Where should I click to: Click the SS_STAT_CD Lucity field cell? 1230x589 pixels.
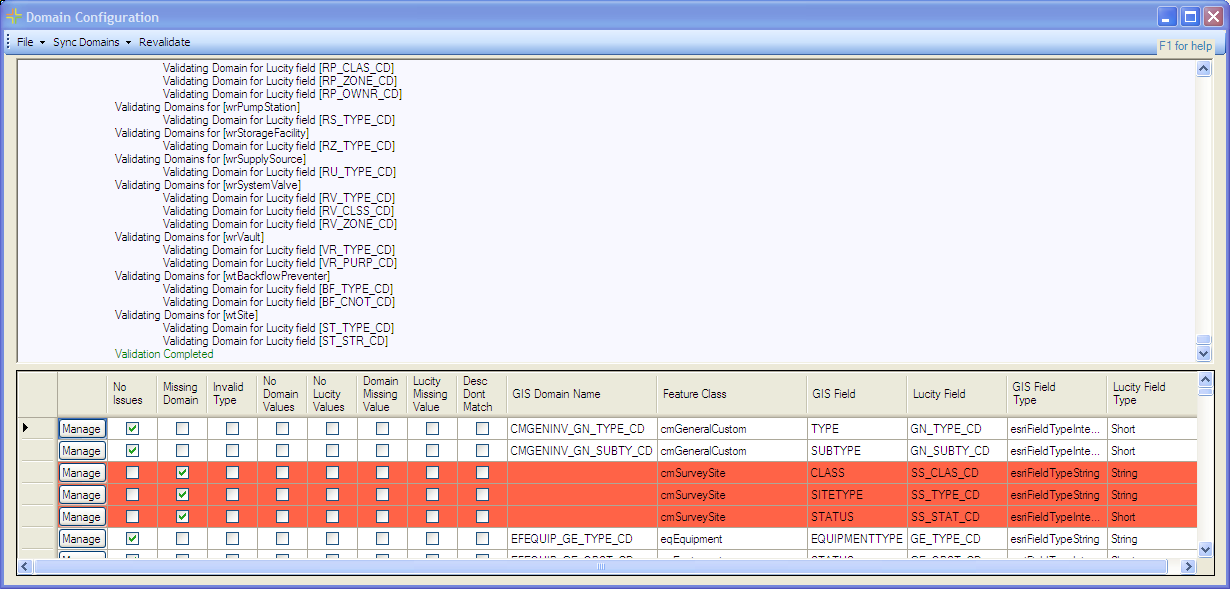[x=957, y=517]
